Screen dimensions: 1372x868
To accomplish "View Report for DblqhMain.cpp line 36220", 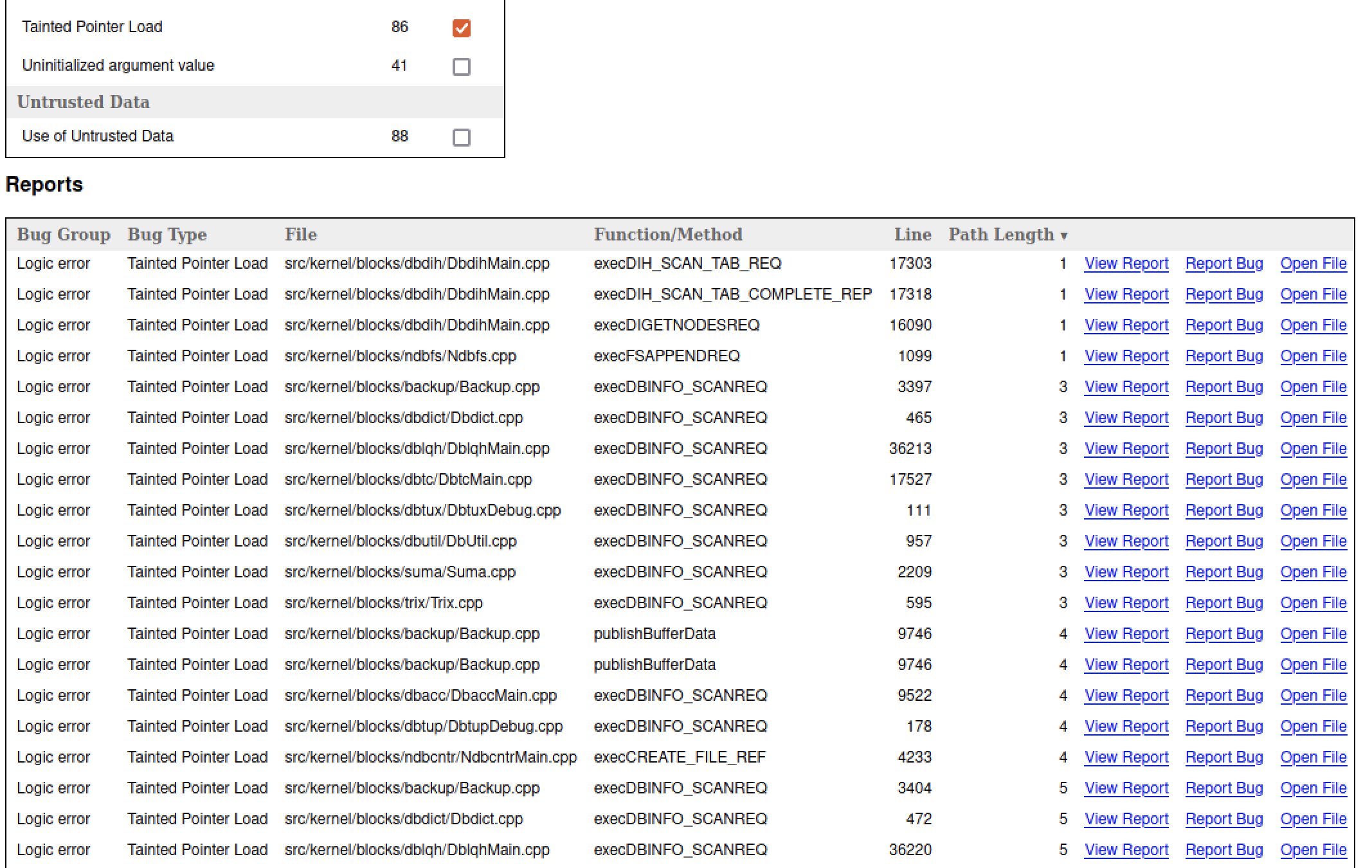I will (1126, 850).
